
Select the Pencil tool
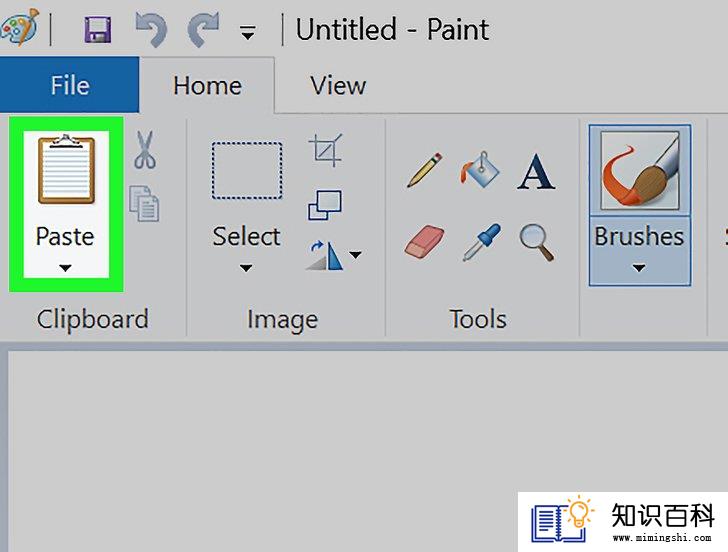click(424, 170)
